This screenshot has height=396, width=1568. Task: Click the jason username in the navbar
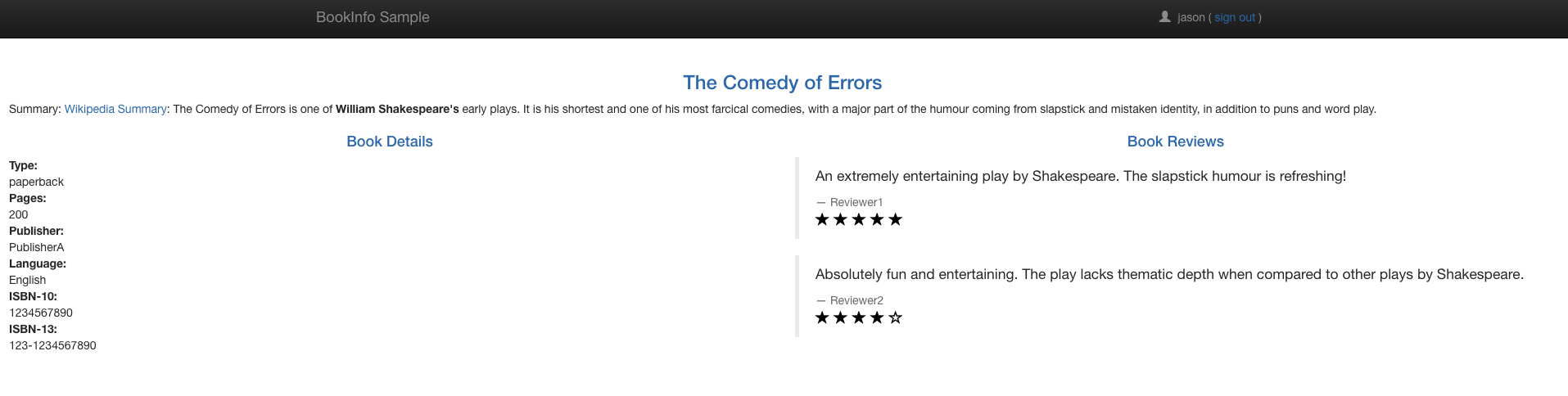tap(1191, 17)
